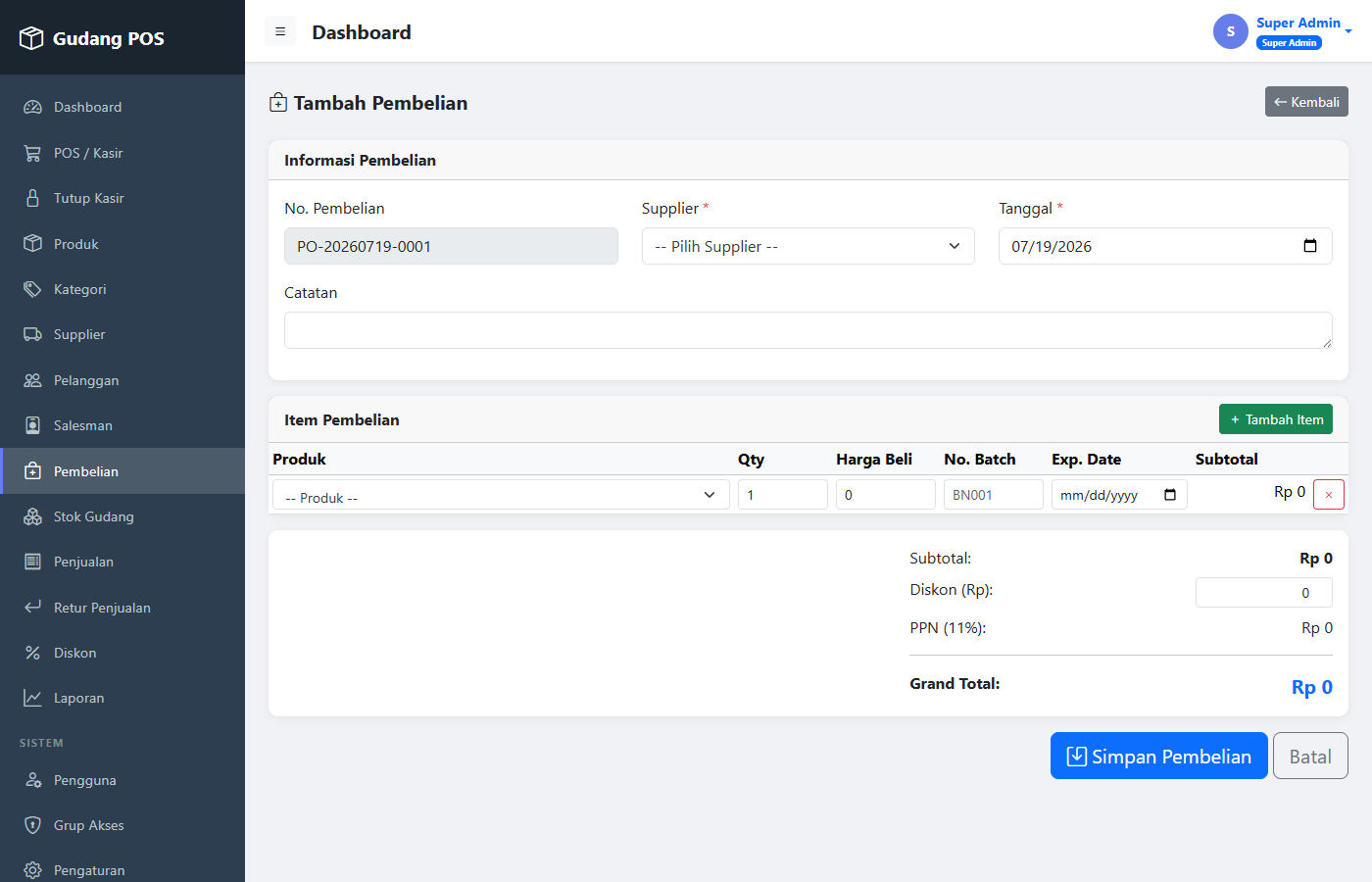Focus the Catatan text area
The width and height of the screenshot is (1372, 882).
tap(808, 330)
